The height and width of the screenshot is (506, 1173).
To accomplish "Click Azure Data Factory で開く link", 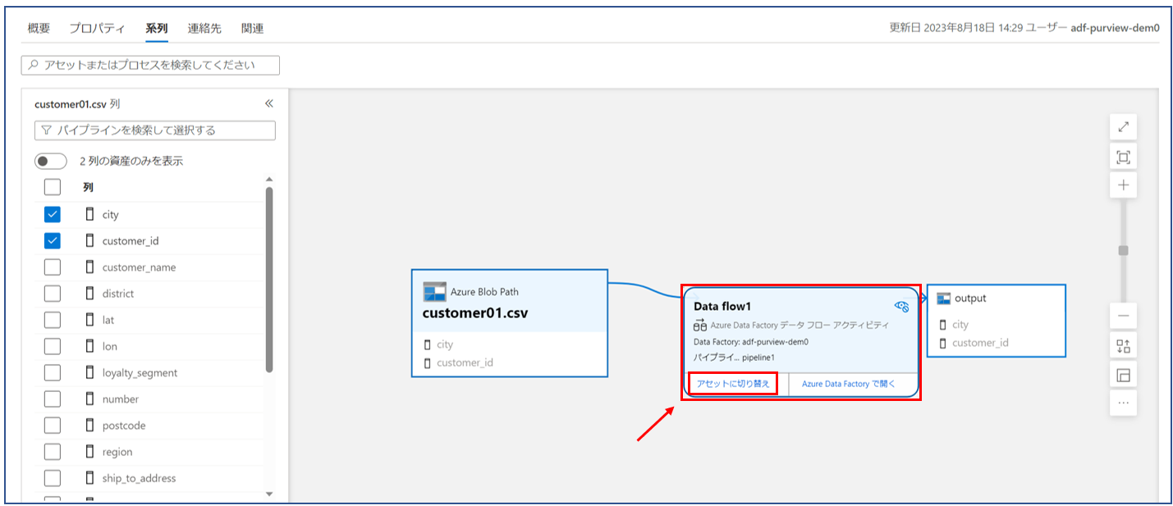I will 848,383.
